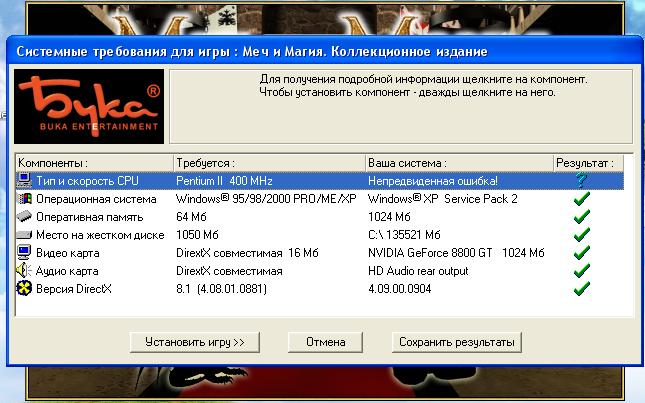Screen dimensions: 645x403
Task: Click the DirectX icon beside Версия DirectX
Action: coord(24,288)
